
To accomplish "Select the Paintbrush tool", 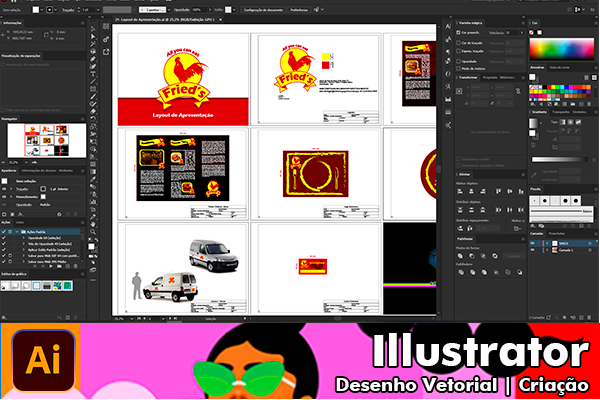I will pos(93,96).
